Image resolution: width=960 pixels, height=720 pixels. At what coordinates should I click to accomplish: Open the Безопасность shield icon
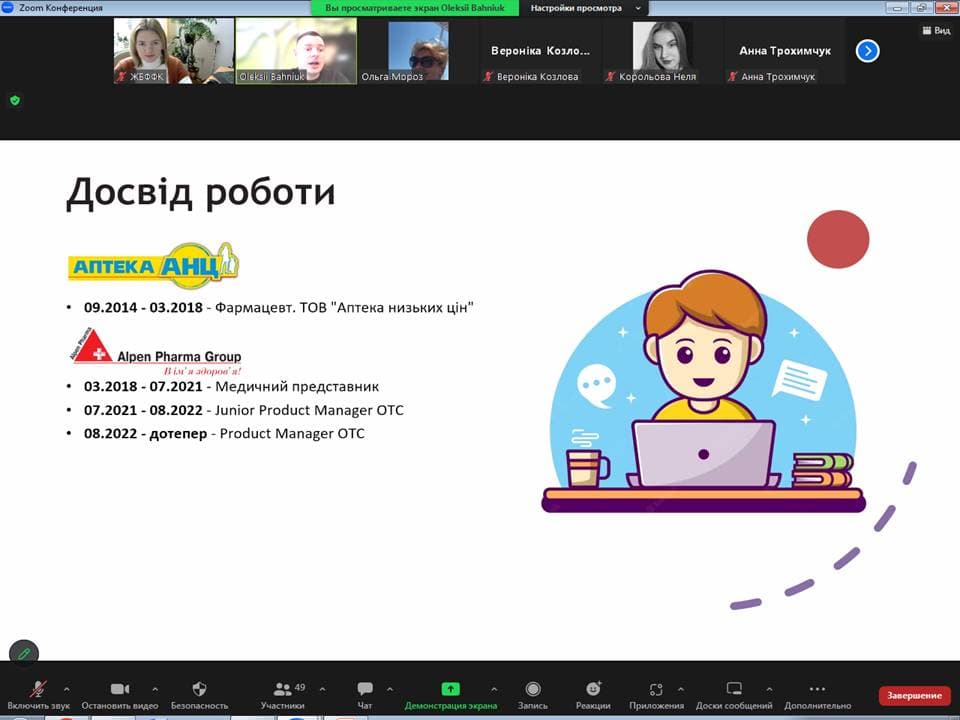click(199, 689)
